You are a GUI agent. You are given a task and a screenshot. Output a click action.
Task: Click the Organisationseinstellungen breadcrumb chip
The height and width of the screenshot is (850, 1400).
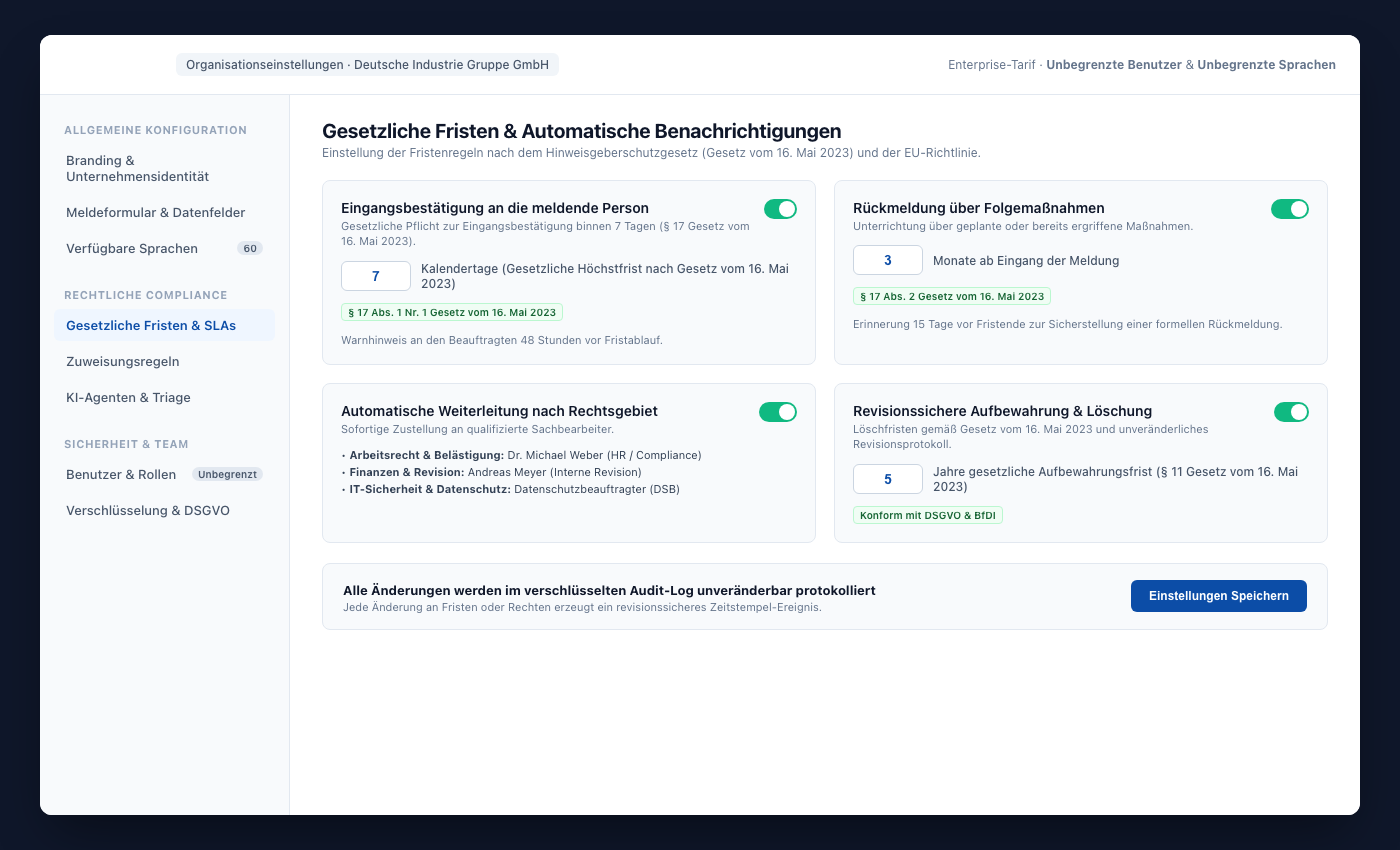tap(367, 65)
